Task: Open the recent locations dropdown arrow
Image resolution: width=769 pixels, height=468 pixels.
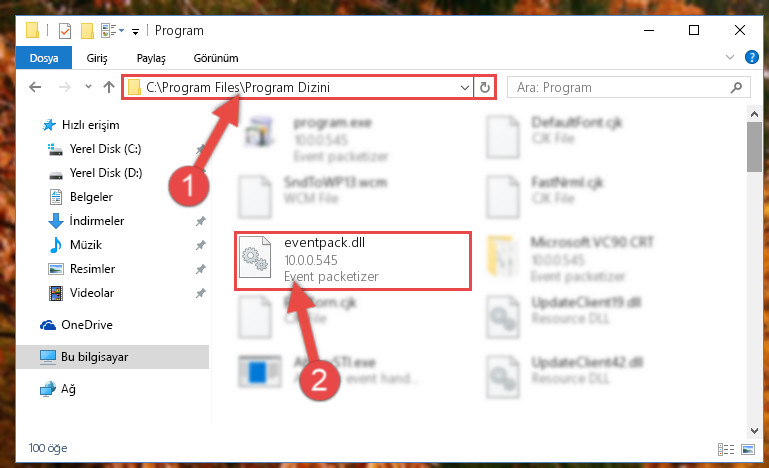Action: pyautogui.click(x=88, y=87)
